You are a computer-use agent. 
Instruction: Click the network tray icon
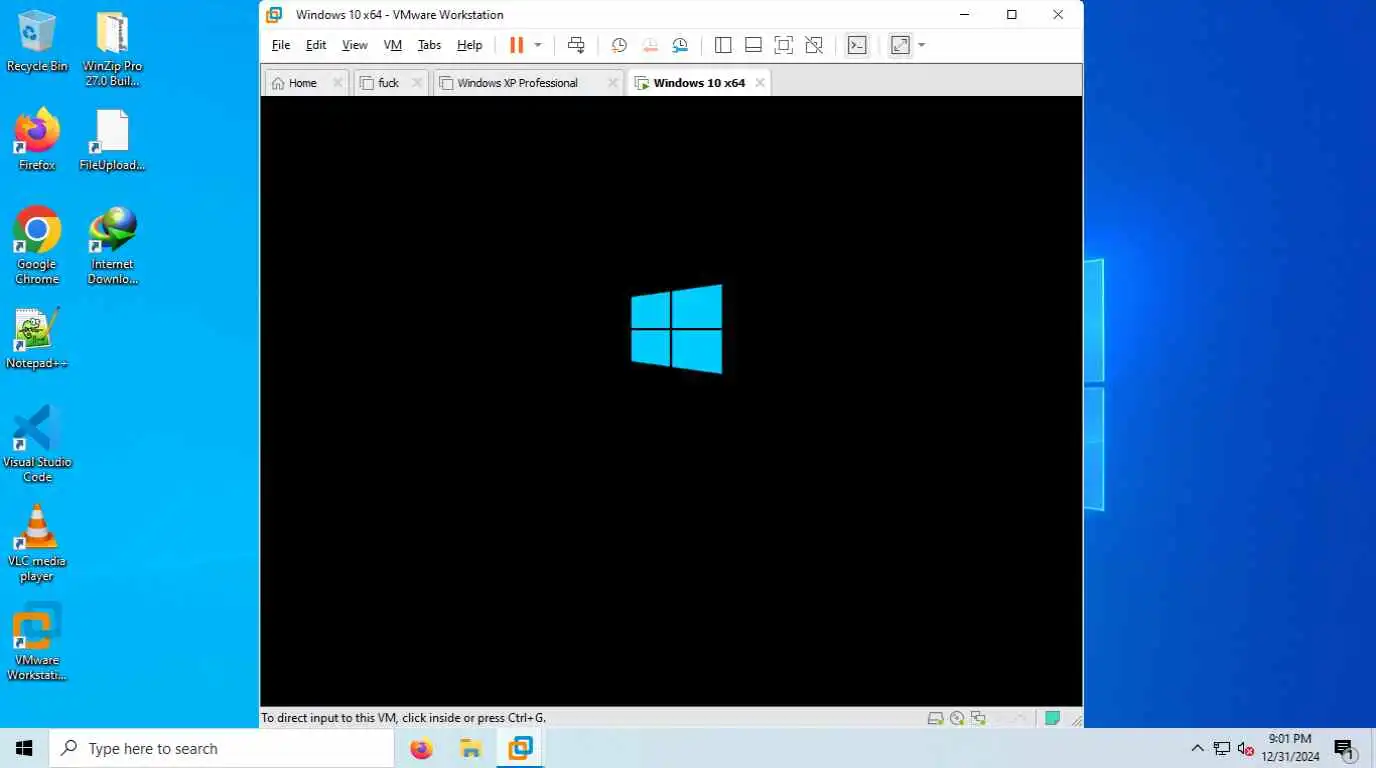click(x=1221, y=748)
